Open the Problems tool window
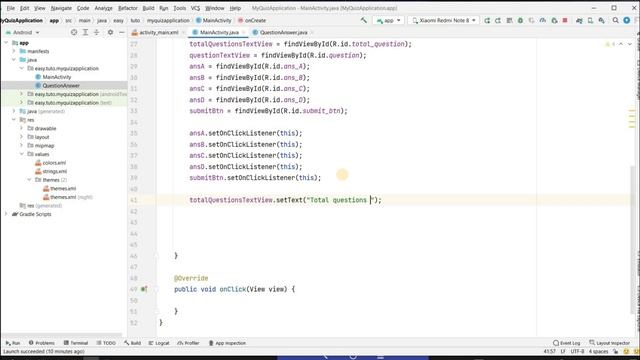 pos(42,343)
